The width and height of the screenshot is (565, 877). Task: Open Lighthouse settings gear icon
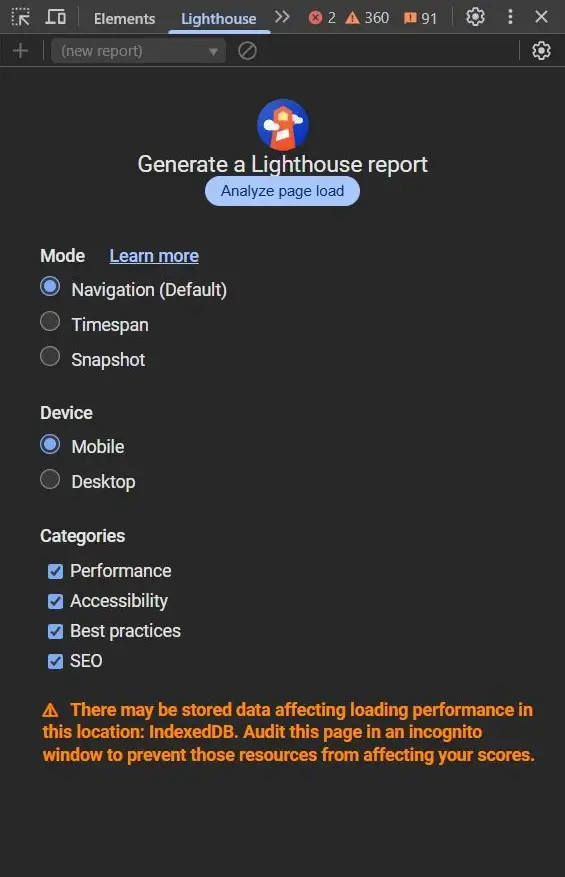(541, 51)
